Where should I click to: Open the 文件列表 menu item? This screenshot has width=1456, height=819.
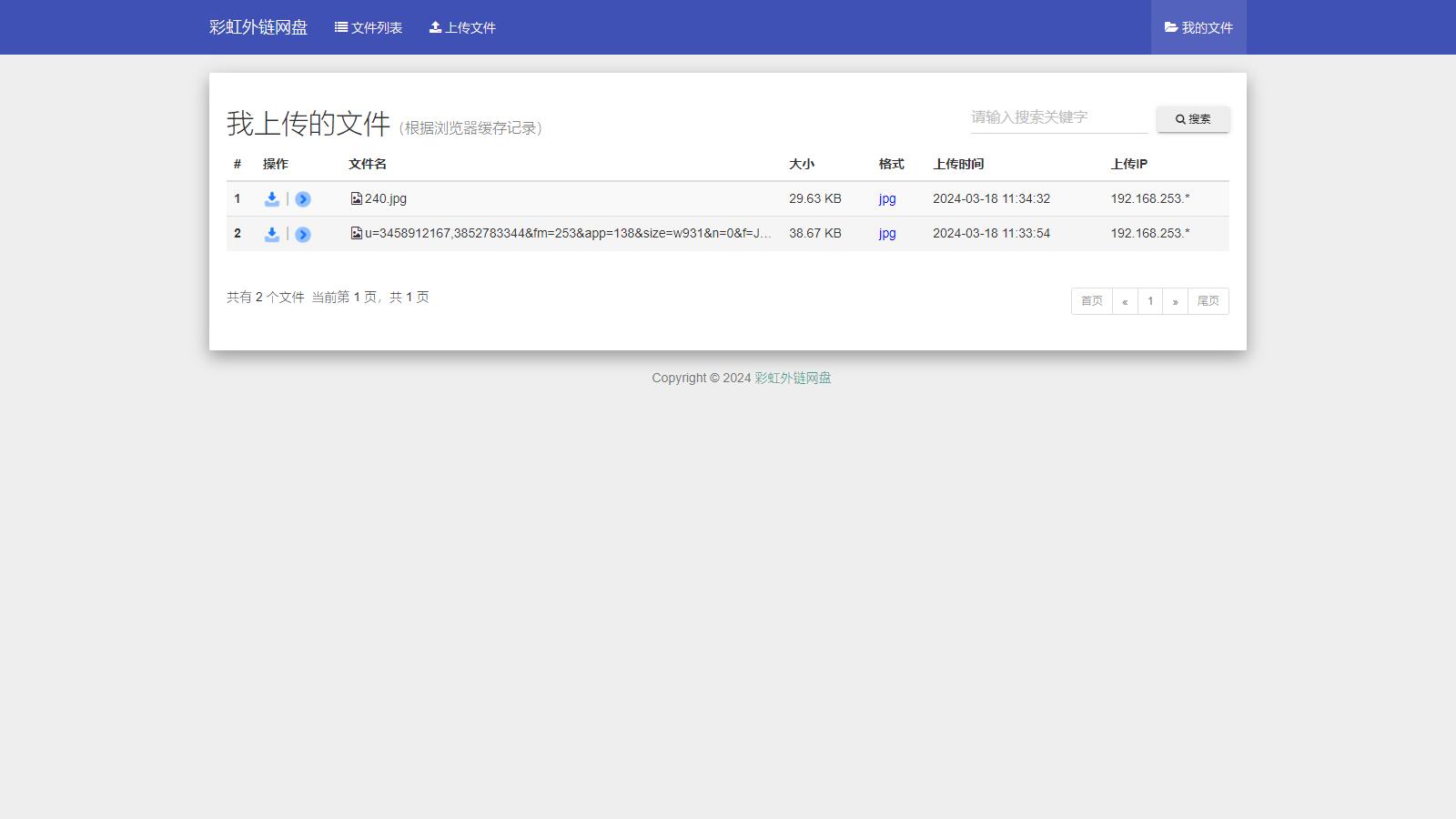click(369, 27)
